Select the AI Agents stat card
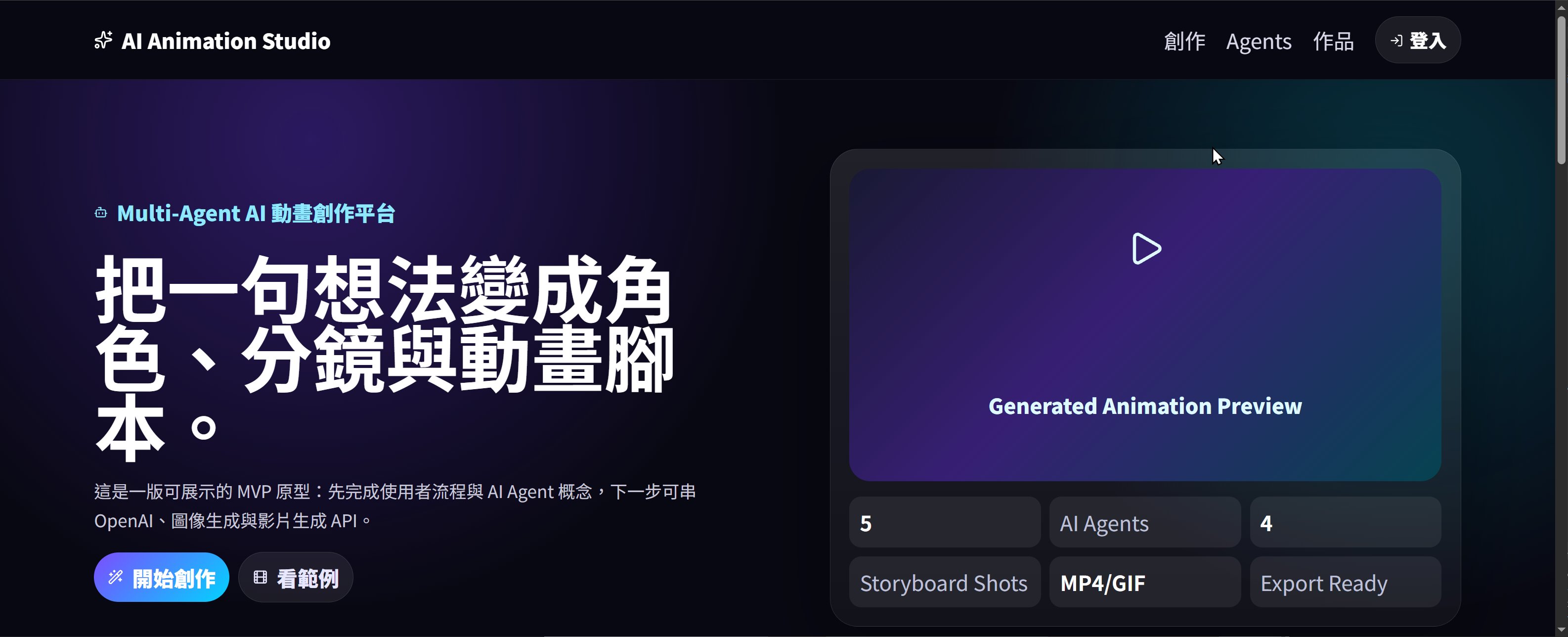The image size is (1568, 637). click(1145, 523)
